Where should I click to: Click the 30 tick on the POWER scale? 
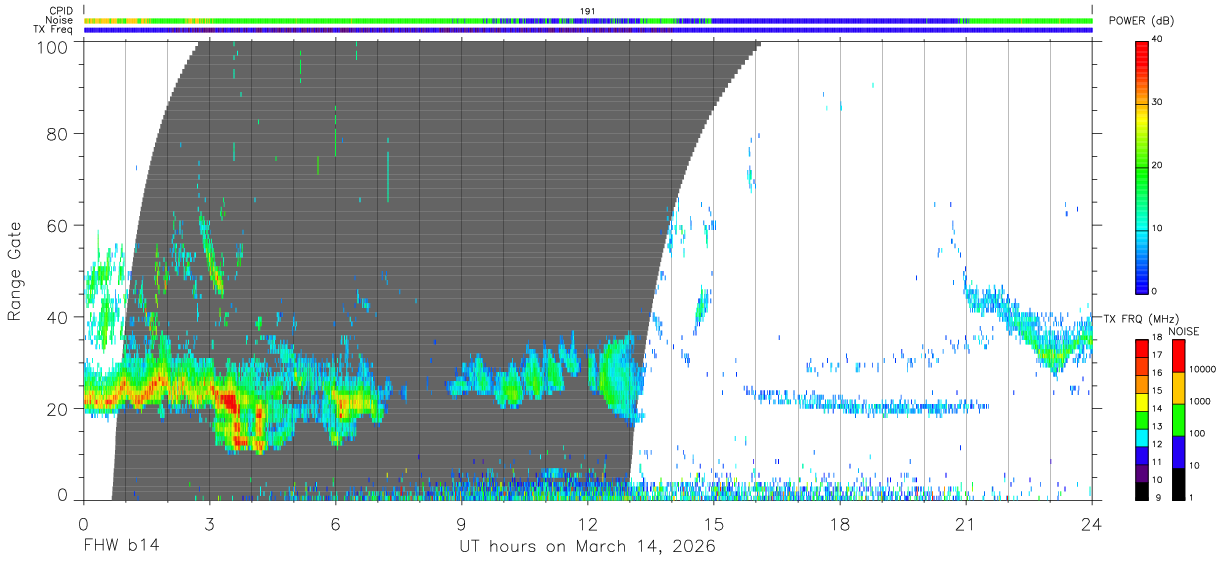(1158, 102)
